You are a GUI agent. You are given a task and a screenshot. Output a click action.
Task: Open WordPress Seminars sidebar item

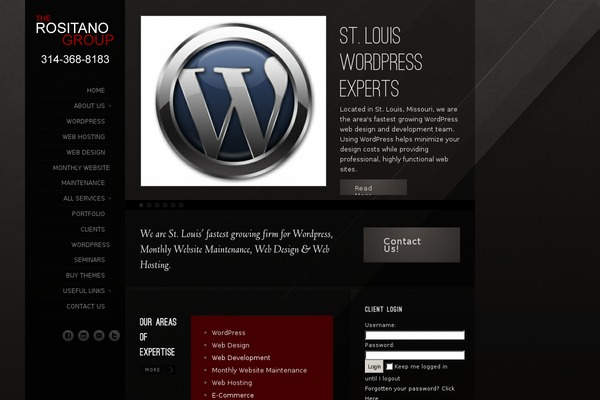pos(90,252)
